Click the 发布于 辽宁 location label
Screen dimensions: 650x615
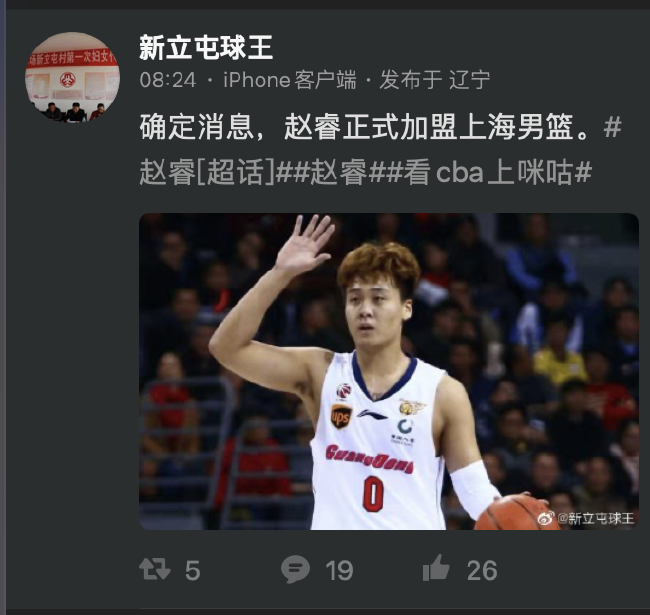(435, 80)
